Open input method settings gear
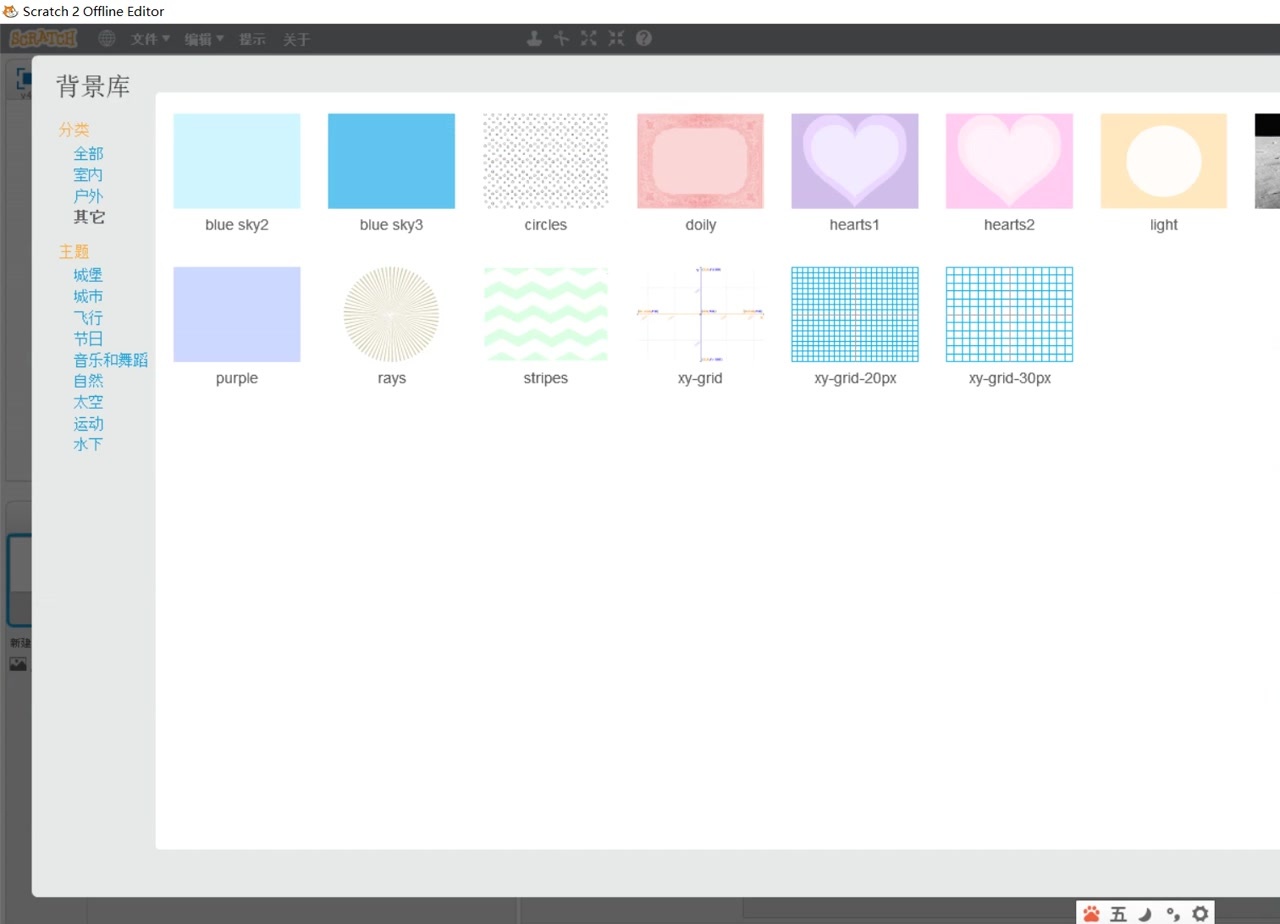This screenshot has height=924, width=1280. 1200,913
